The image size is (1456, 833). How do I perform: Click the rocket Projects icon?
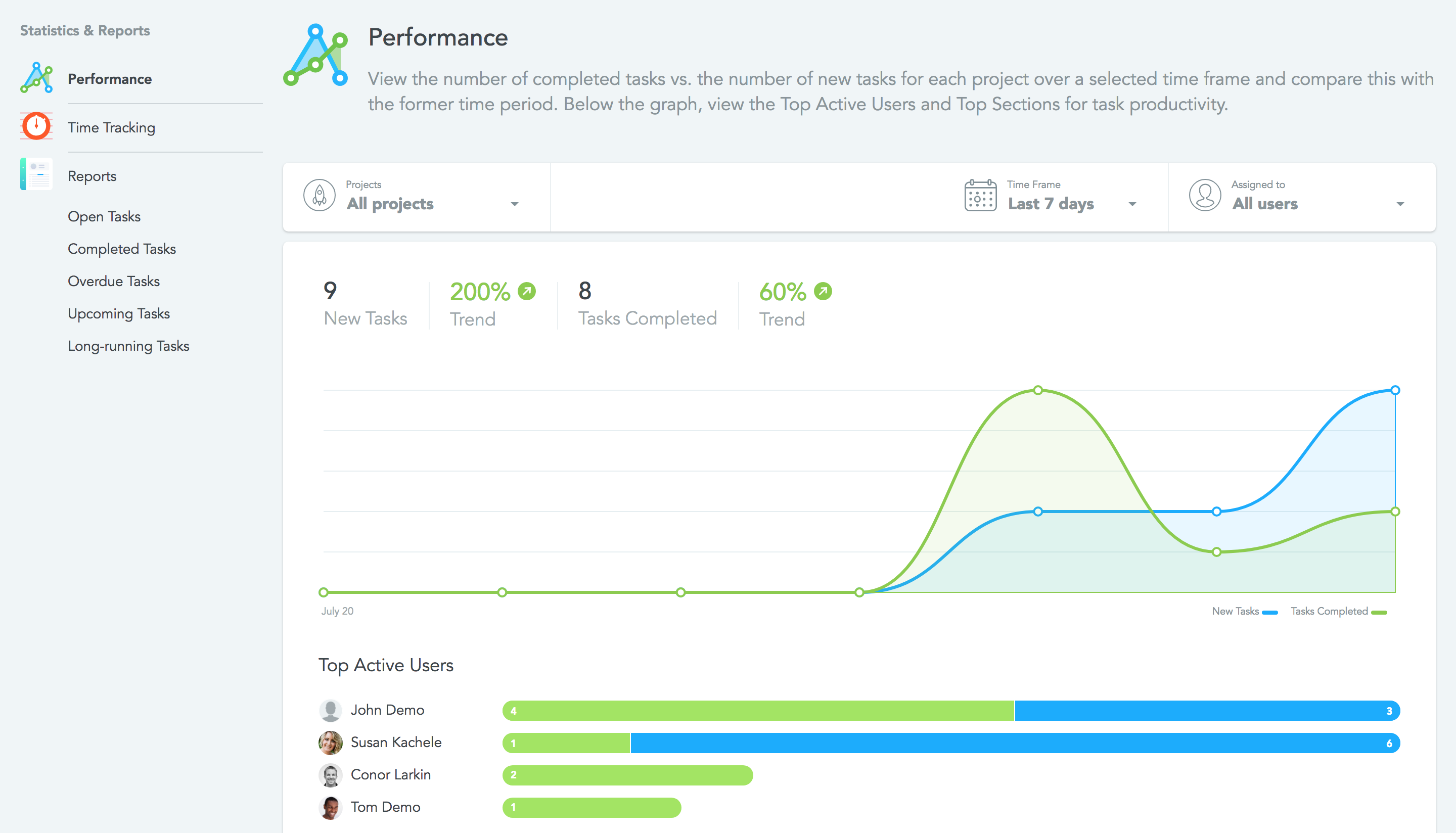pyautogui.click(x=319, y=196)
